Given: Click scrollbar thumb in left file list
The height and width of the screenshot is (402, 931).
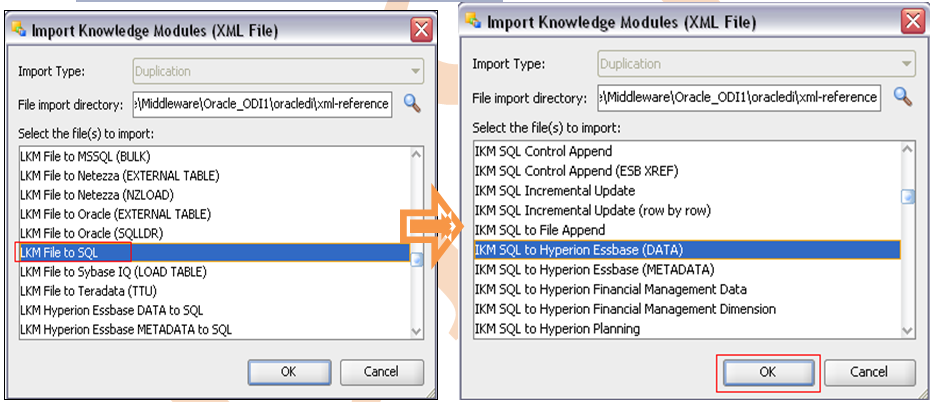Looking at the screenshot, I should [x=417, y=260].
